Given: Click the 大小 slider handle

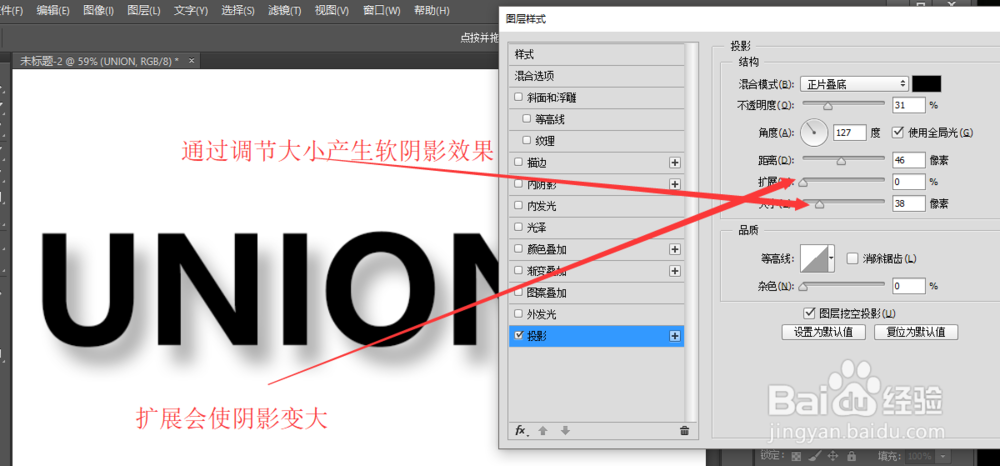Looking at the screenshot, I should click(820, 205).
